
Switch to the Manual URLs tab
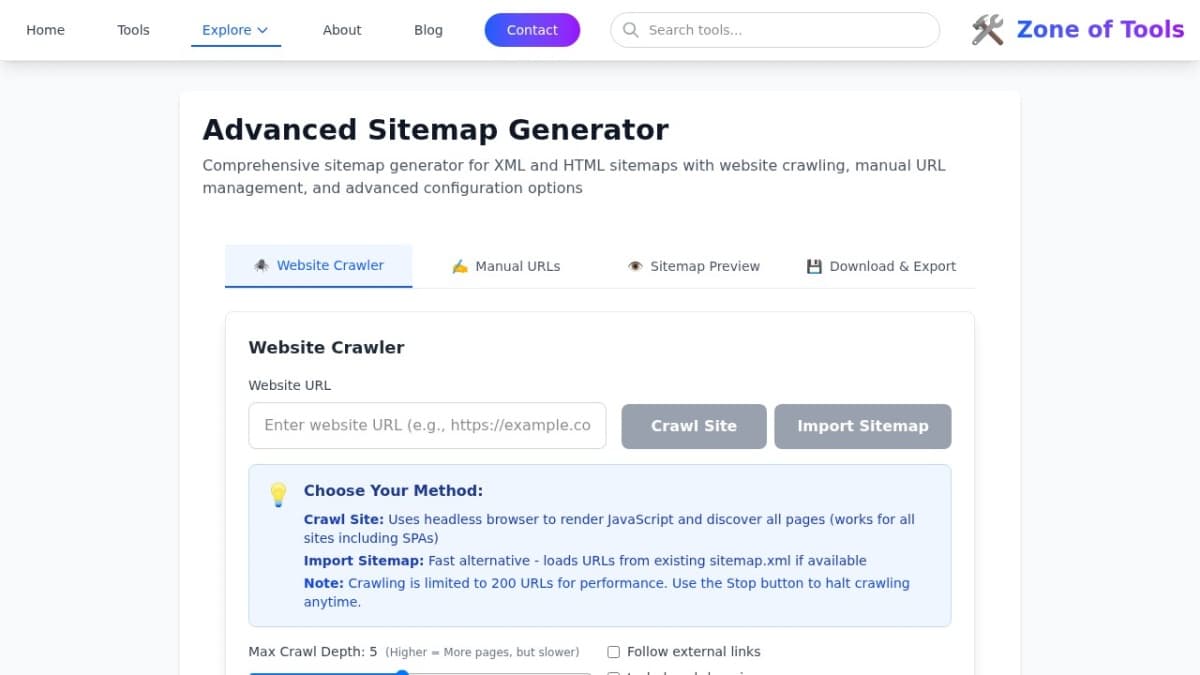[x=505, y=265]
